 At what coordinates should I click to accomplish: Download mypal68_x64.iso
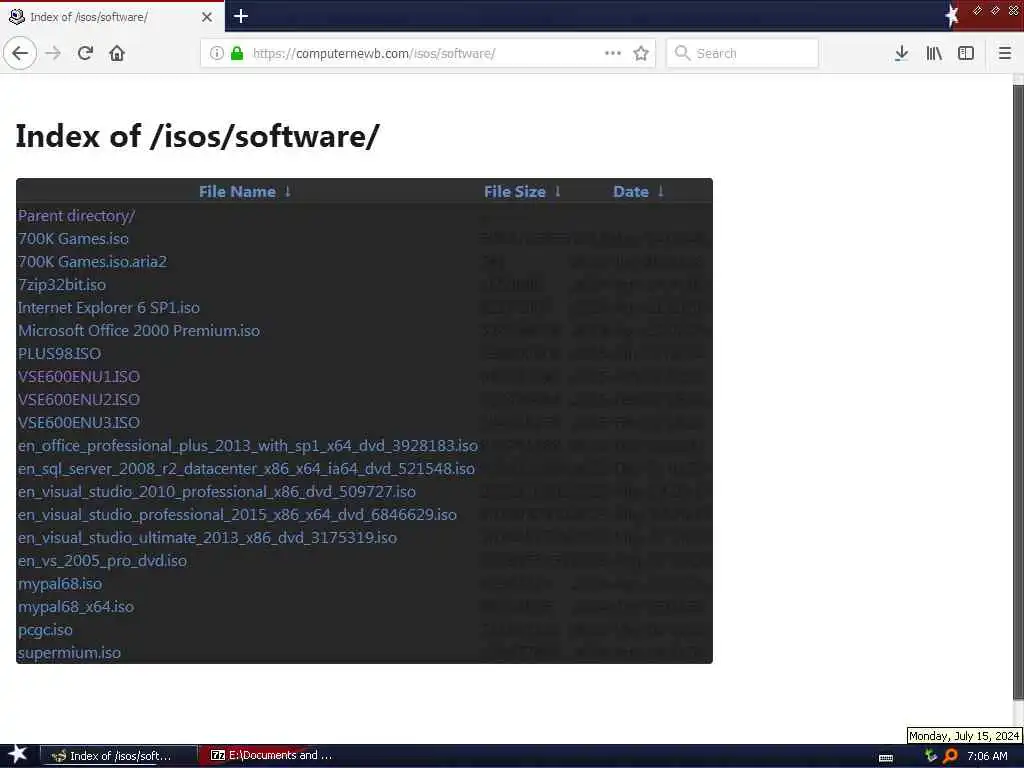pos(76,607)
